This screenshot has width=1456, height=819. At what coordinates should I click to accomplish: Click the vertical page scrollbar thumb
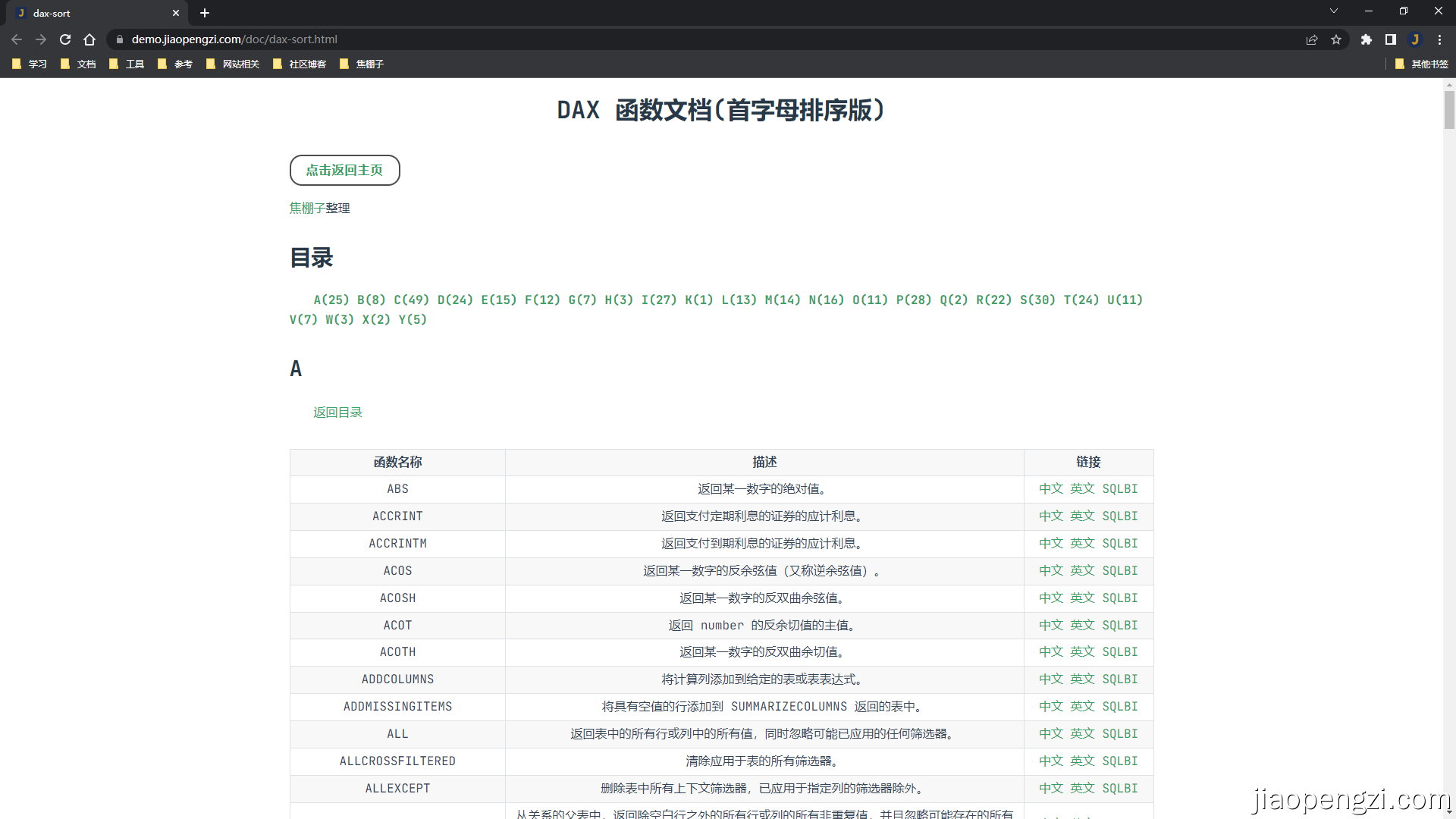[1449, 110]
